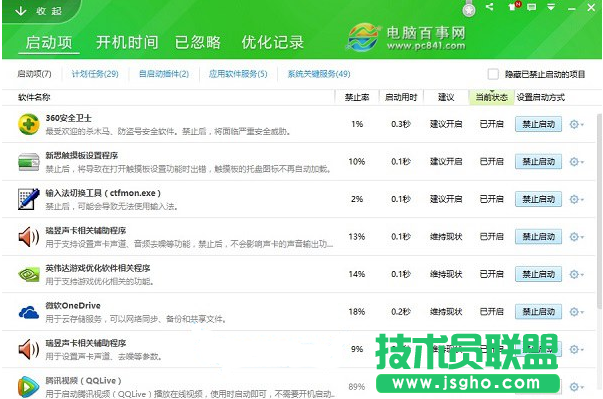Open gear dropdown for 360安全卫士
Image resolution: width=603 pixels, height=399 pixels.
point(576,124)
